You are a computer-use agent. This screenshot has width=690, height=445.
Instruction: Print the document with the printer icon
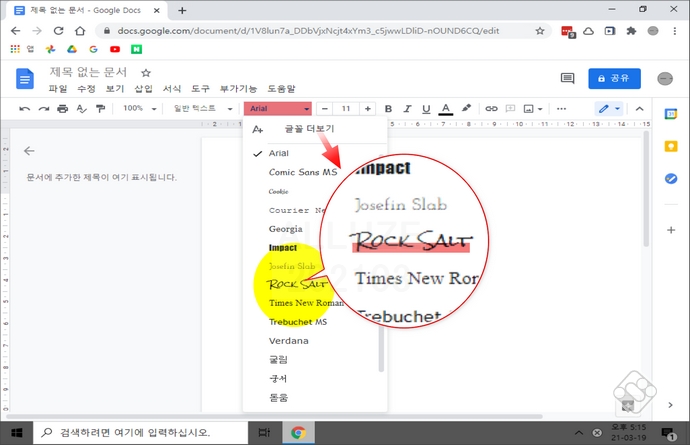(63, 109)
